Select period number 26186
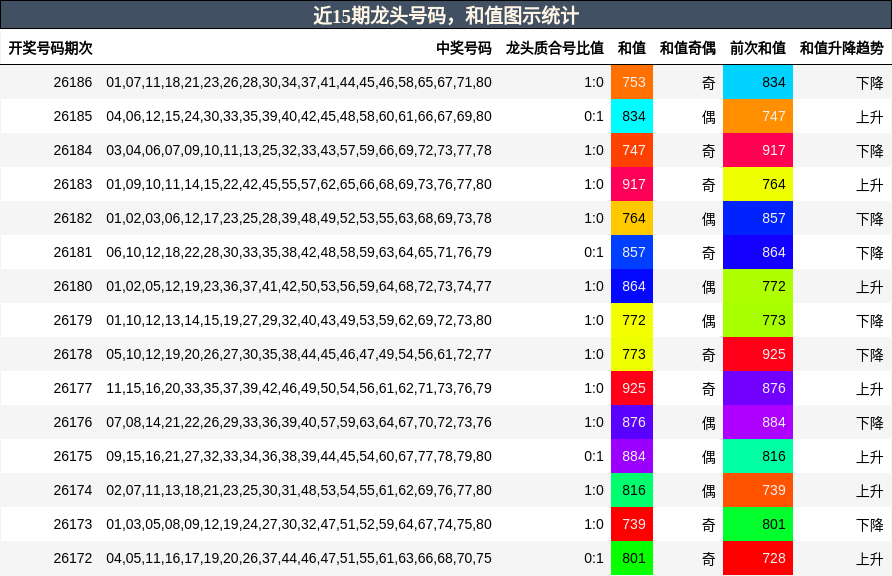Image resolution: width=892 pixels, height=576 pixels. pos(73,82)
